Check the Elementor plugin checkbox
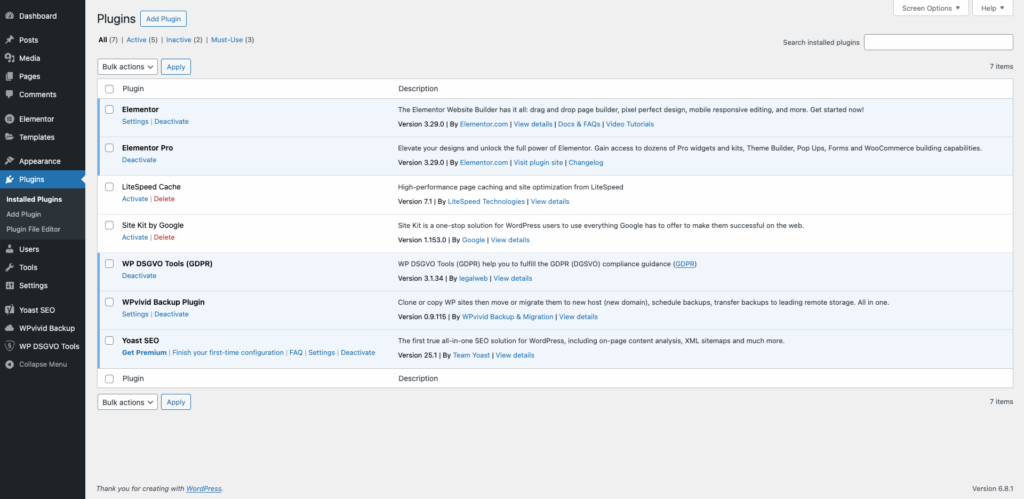This screenshot has height=499, width=1024. click(x=109, y=110)
